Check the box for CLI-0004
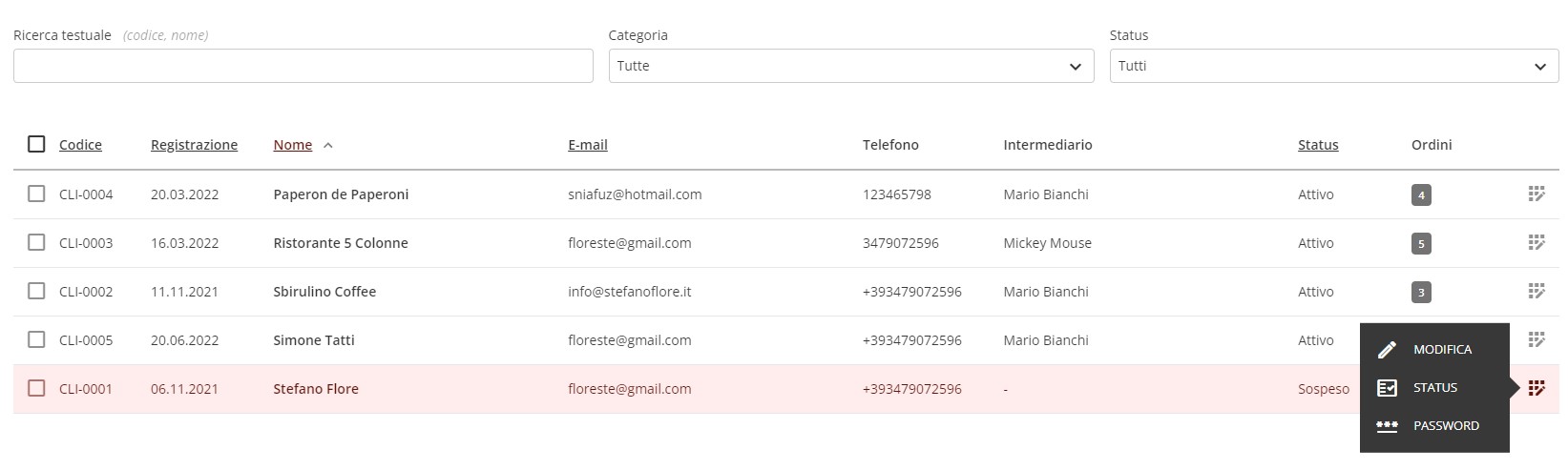Image resolution: width=1568 pixels, height=470 pixels. coord(36,194)
